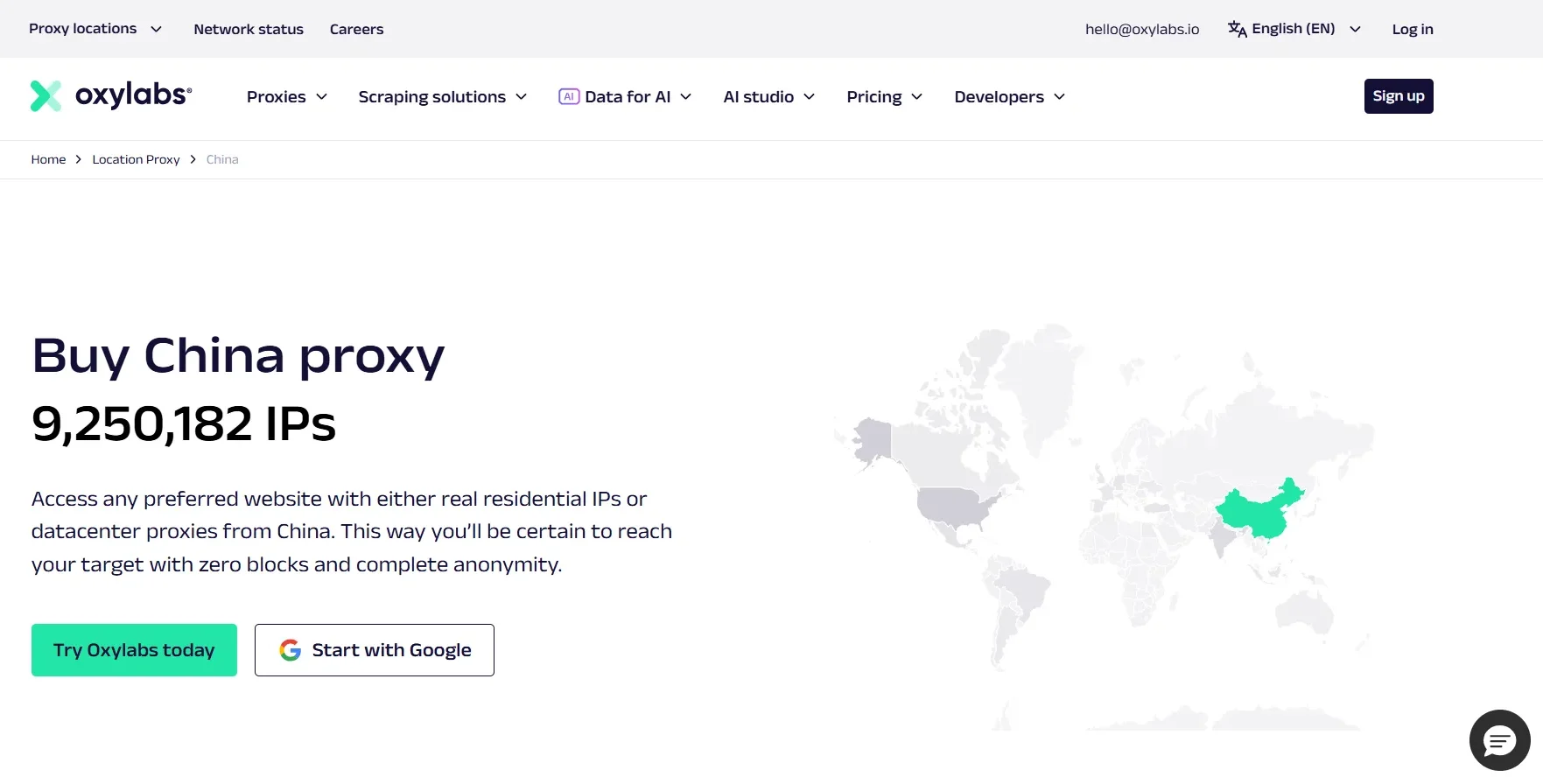Go to Home breadcrumb

(x=48, y=159)
